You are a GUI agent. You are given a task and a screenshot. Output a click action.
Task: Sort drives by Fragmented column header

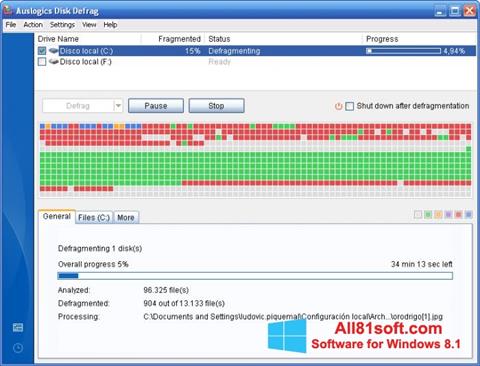tap(179, 39)
